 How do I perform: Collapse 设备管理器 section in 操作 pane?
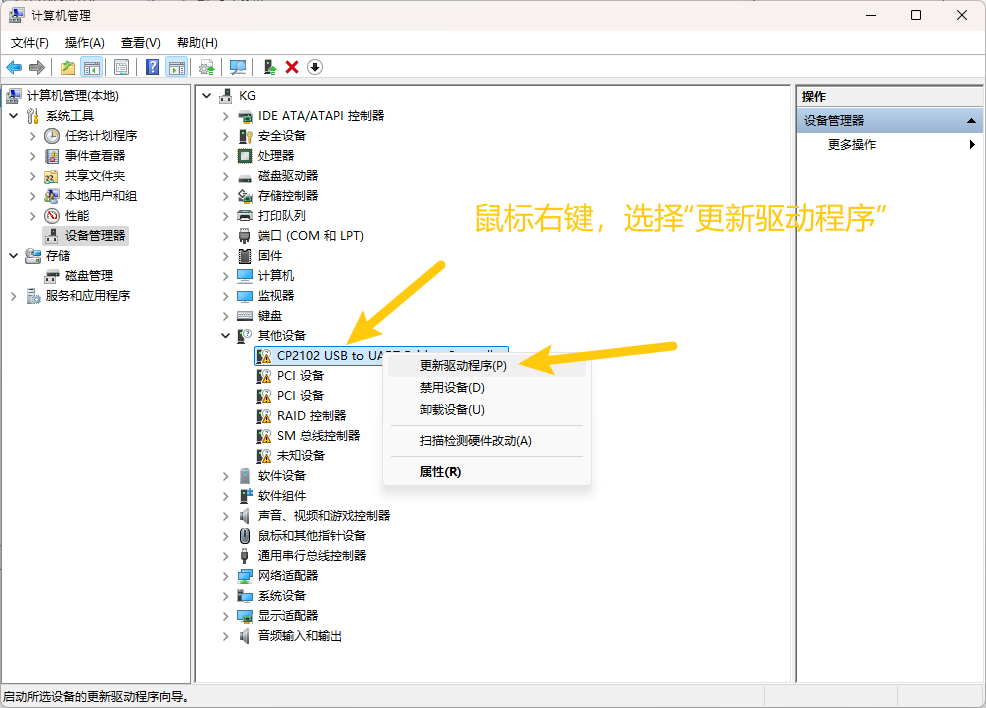pos(971,121)
